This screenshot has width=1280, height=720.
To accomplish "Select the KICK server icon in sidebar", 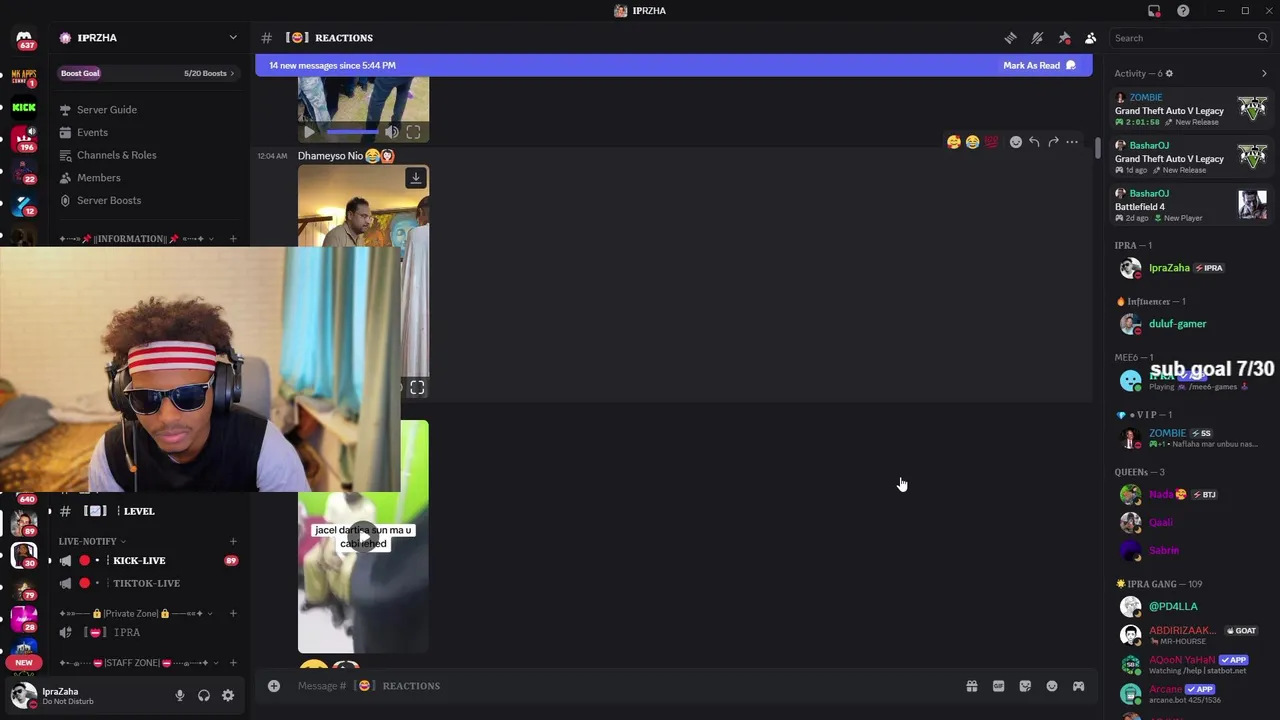I will (24, 107).
